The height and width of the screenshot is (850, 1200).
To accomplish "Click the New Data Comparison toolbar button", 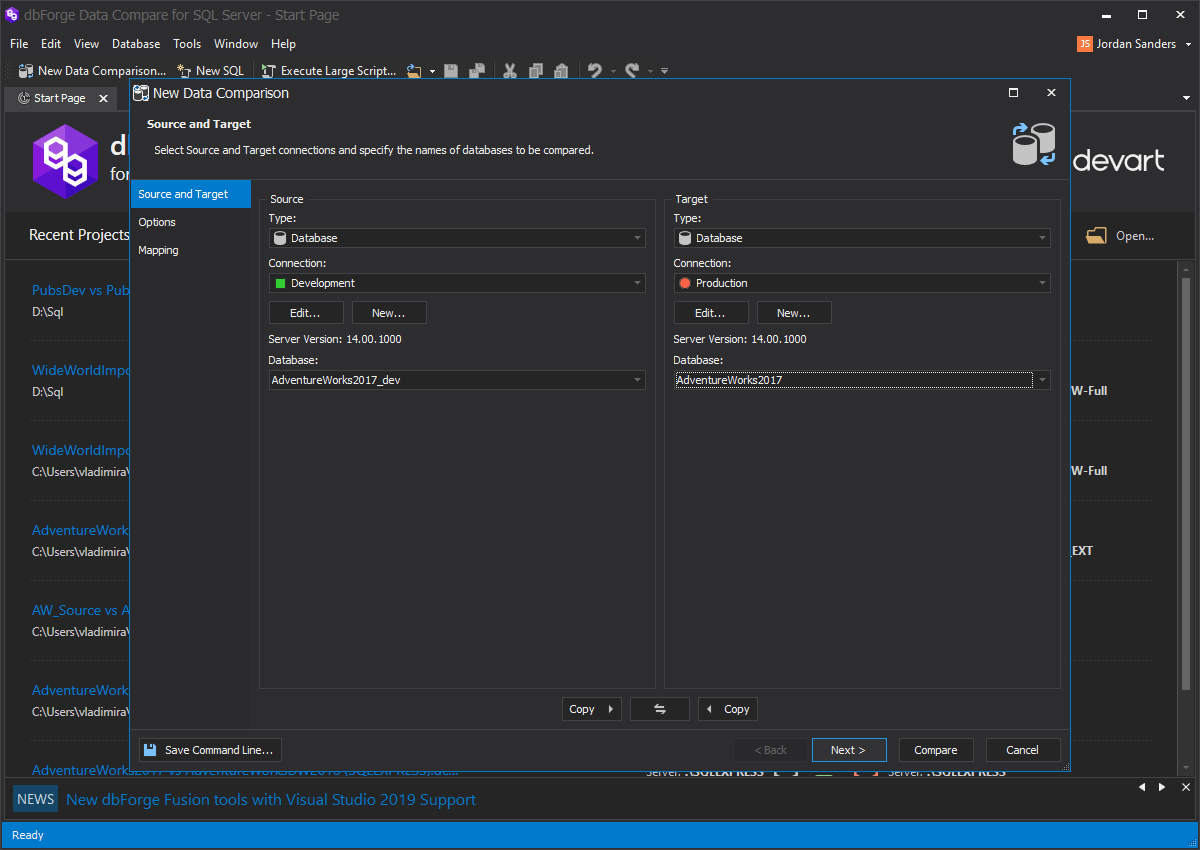I will coord(93,71).
